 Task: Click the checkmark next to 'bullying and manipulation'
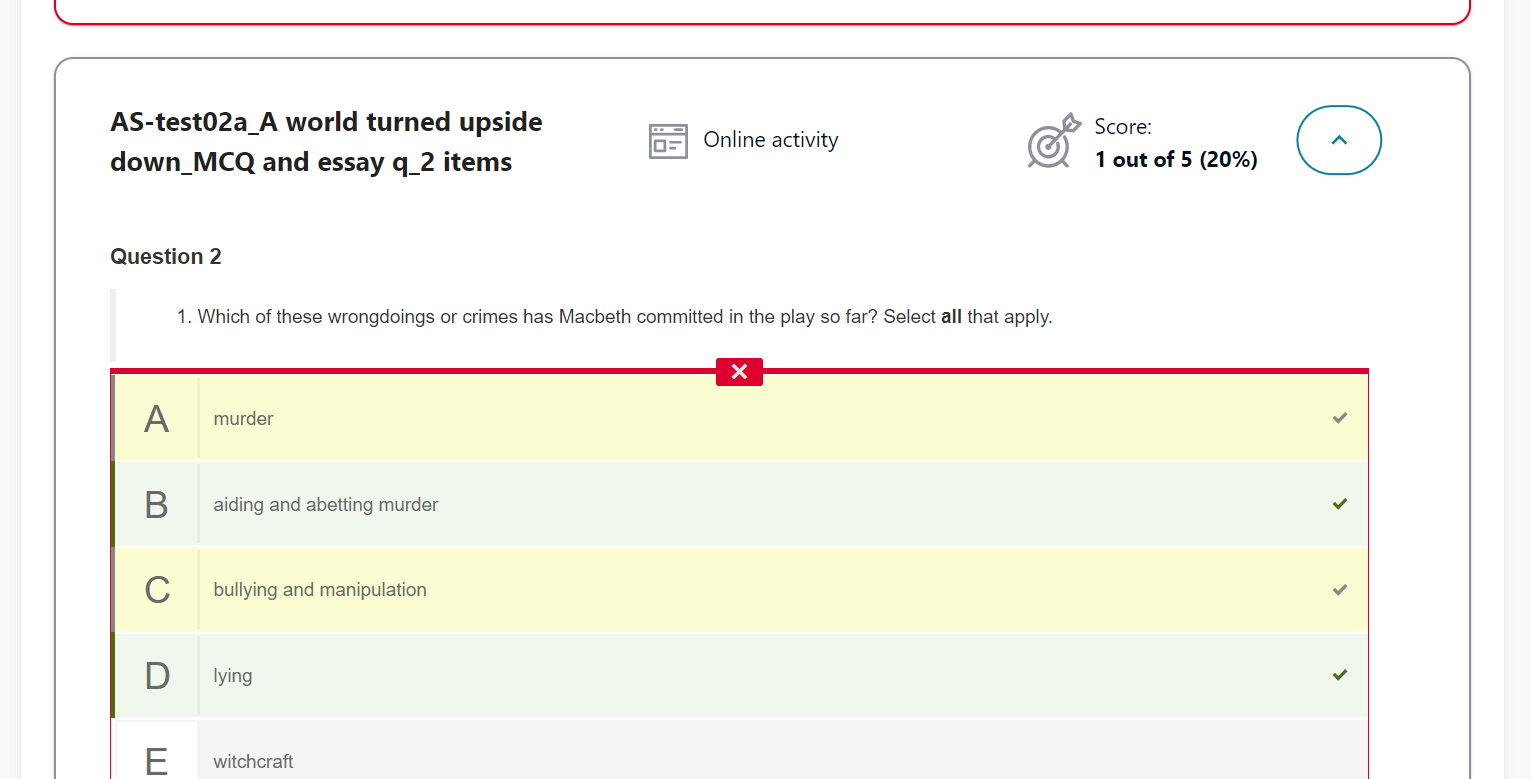[1339, 590]
